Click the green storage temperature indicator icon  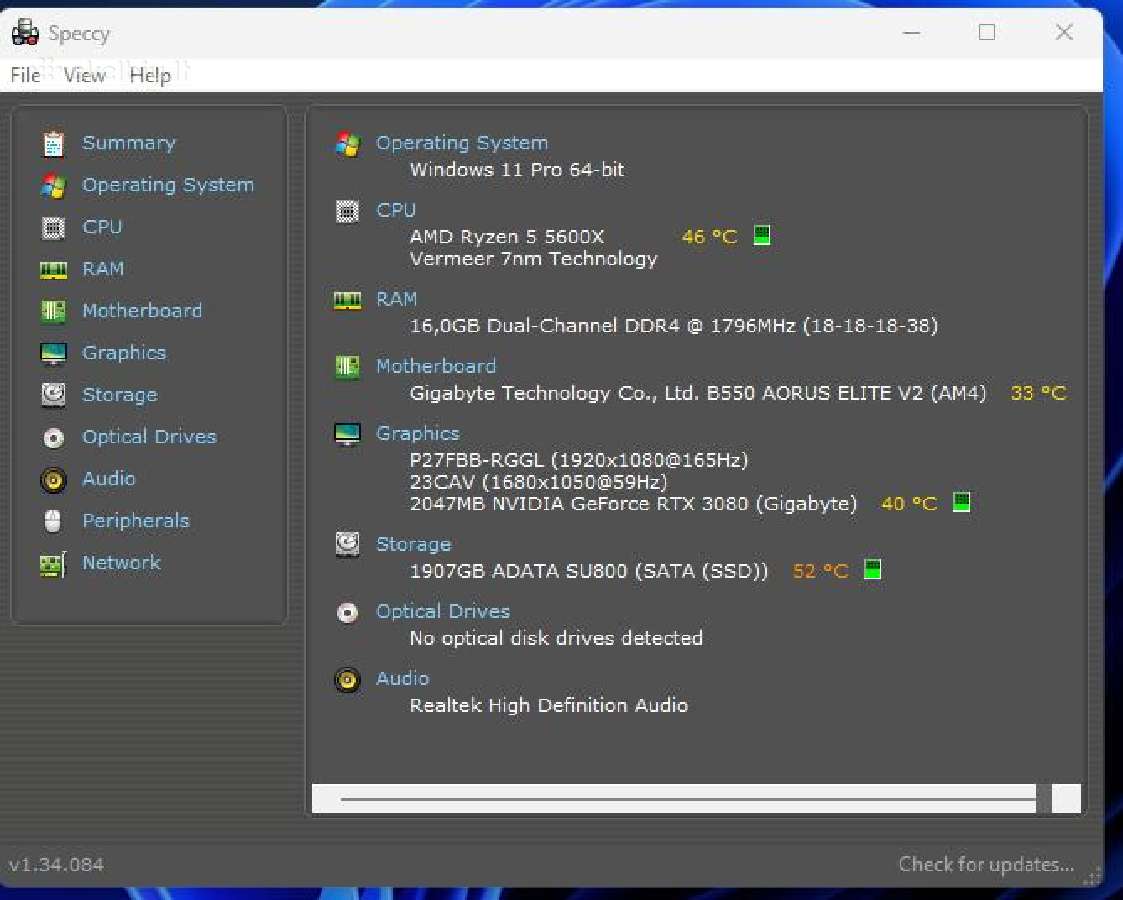[872, 570]
